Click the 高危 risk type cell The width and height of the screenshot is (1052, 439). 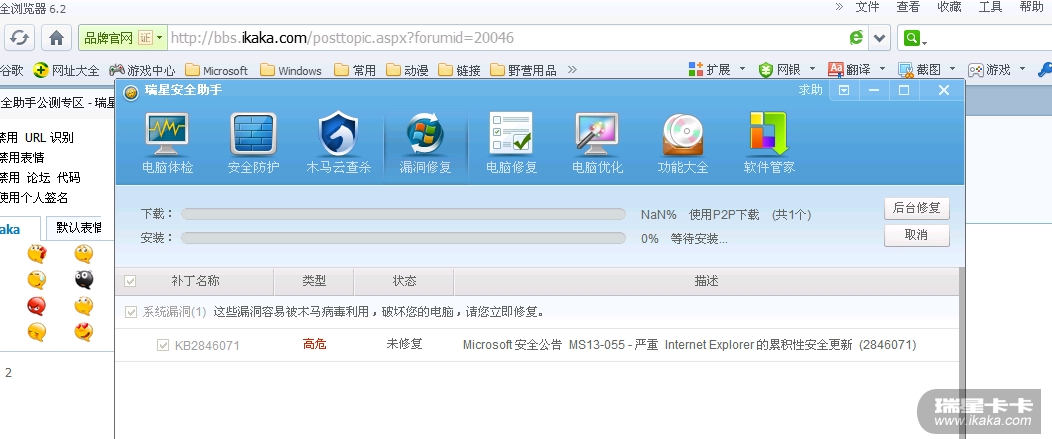(x=314, y=344)
